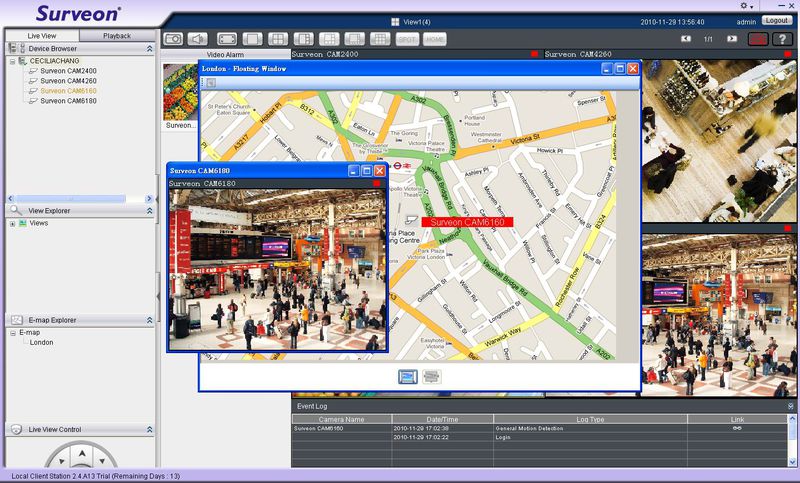Select Surveon CAM2400 in device tree
This screenshot has height=483, width=800.
68,71
